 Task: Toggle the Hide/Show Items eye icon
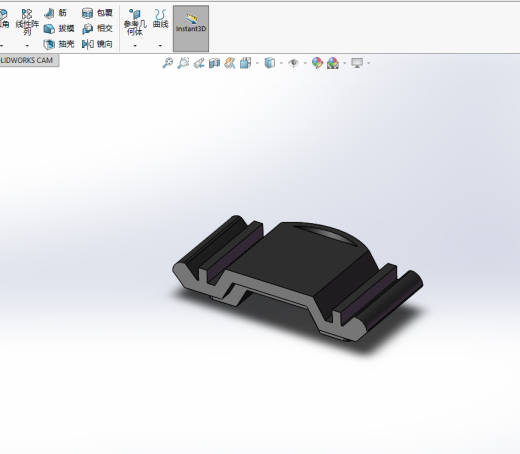[293, 63]
